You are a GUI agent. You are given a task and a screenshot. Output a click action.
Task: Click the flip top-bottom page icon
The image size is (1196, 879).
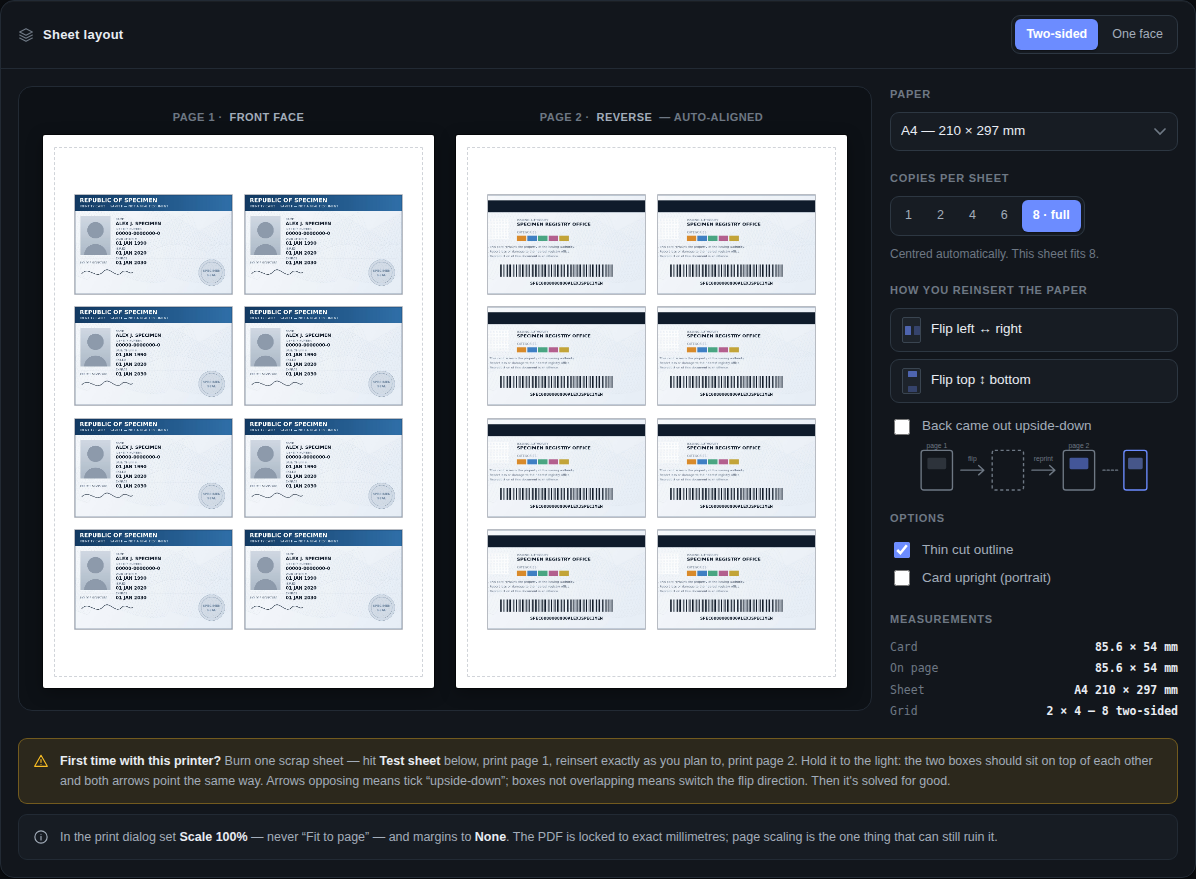(911, 381)
